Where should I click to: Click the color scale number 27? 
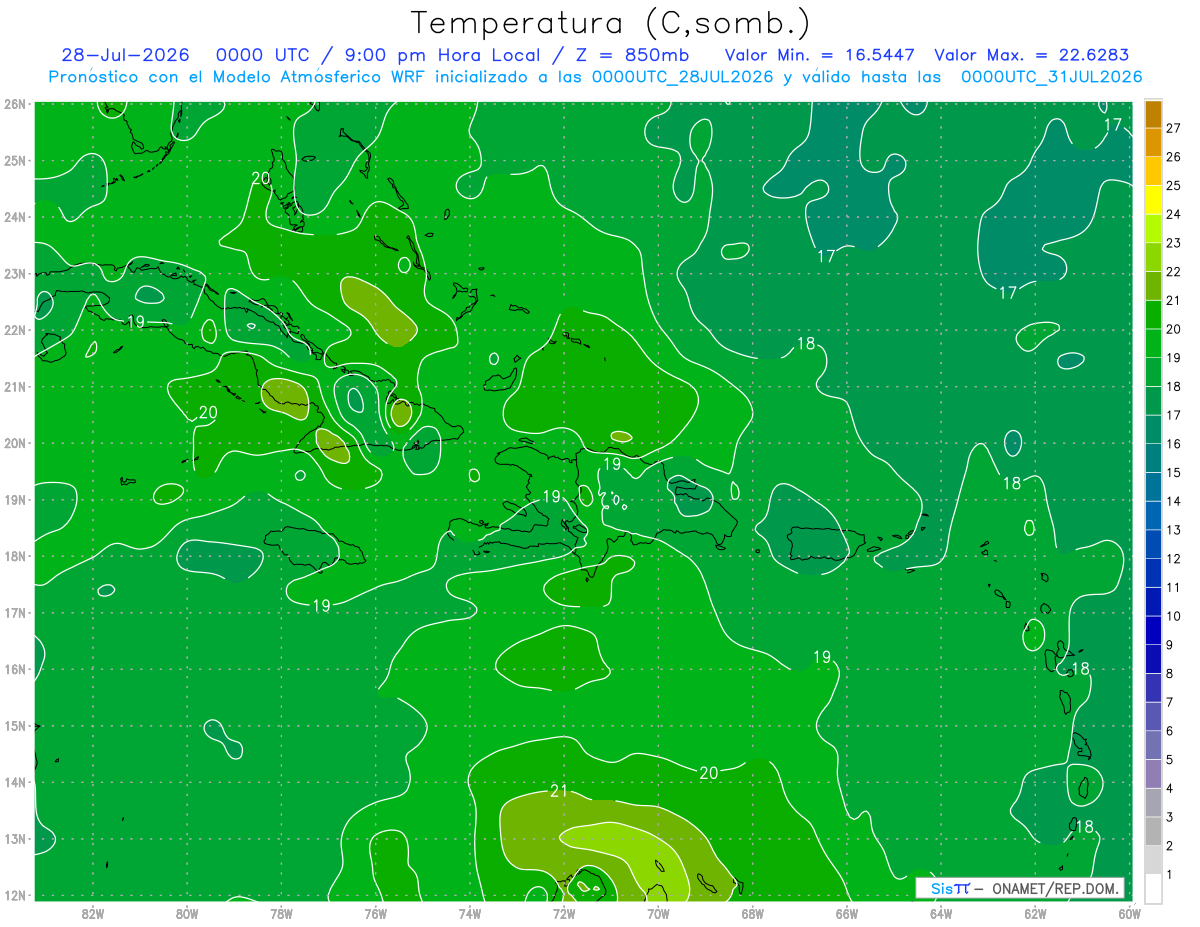click(1173, 128)
